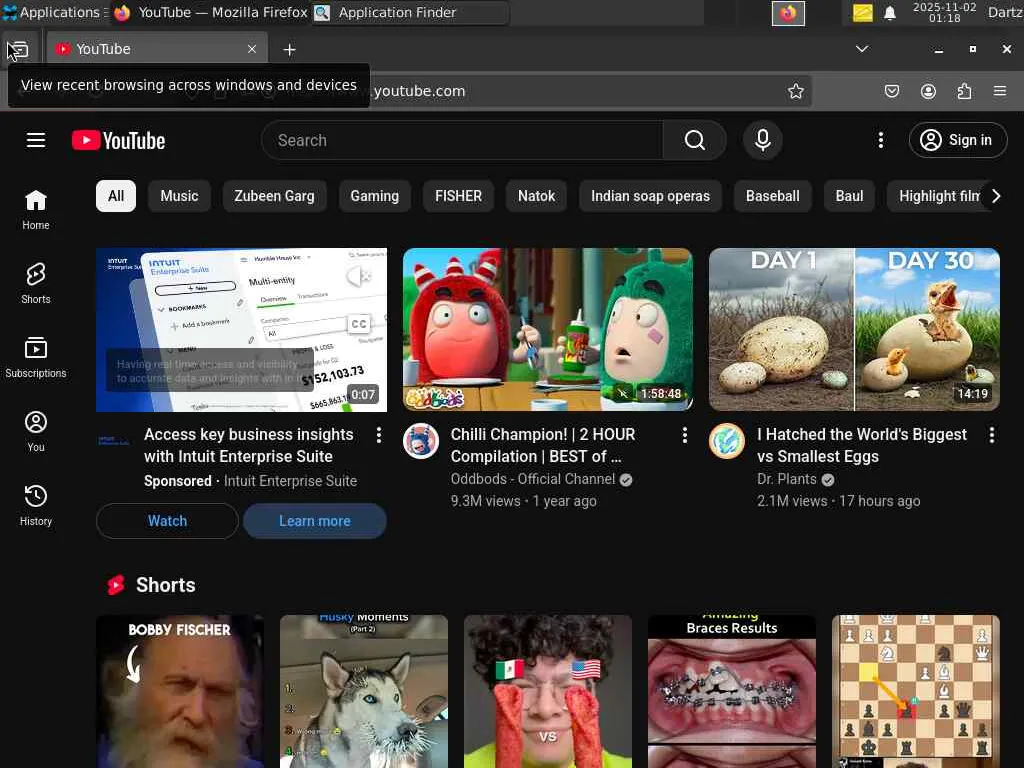Viewport: 1024px width, 768px height.
Task: Open the chess board short
Action: tap(916, 691)
